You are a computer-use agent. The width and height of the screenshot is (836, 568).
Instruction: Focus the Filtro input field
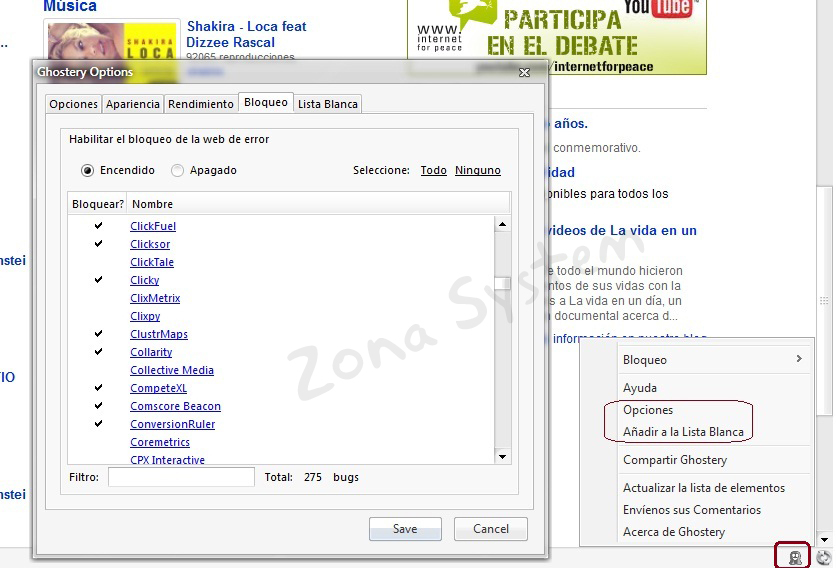tap(181, 477)
